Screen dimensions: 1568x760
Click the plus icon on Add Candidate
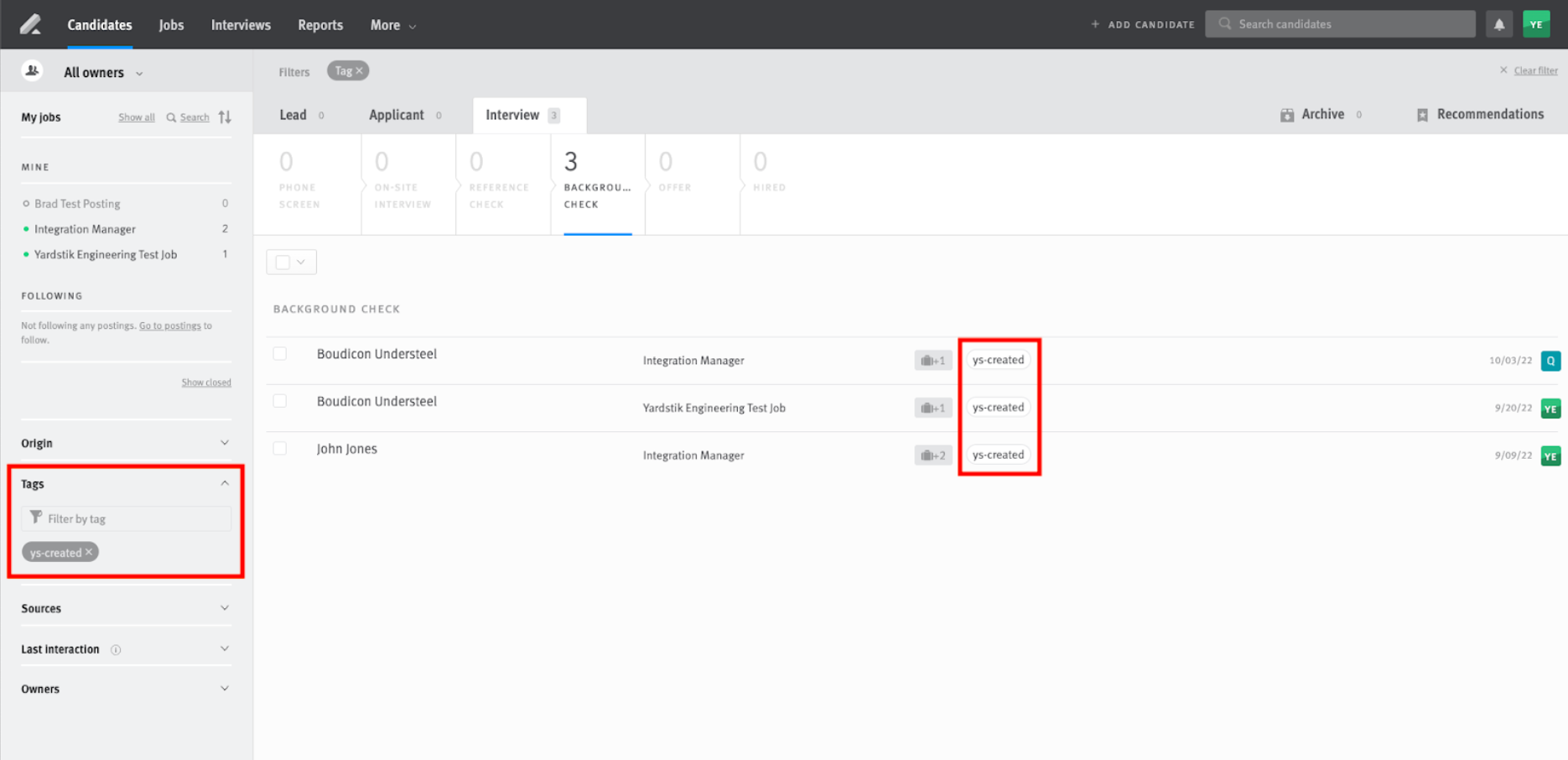[x=1095, y=24]
